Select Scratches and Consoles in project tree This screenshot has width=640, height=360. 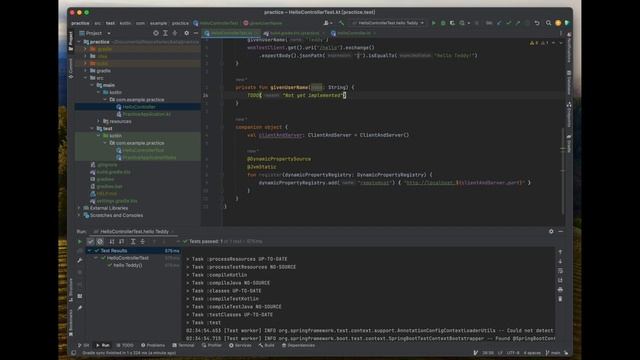[116, 216]
